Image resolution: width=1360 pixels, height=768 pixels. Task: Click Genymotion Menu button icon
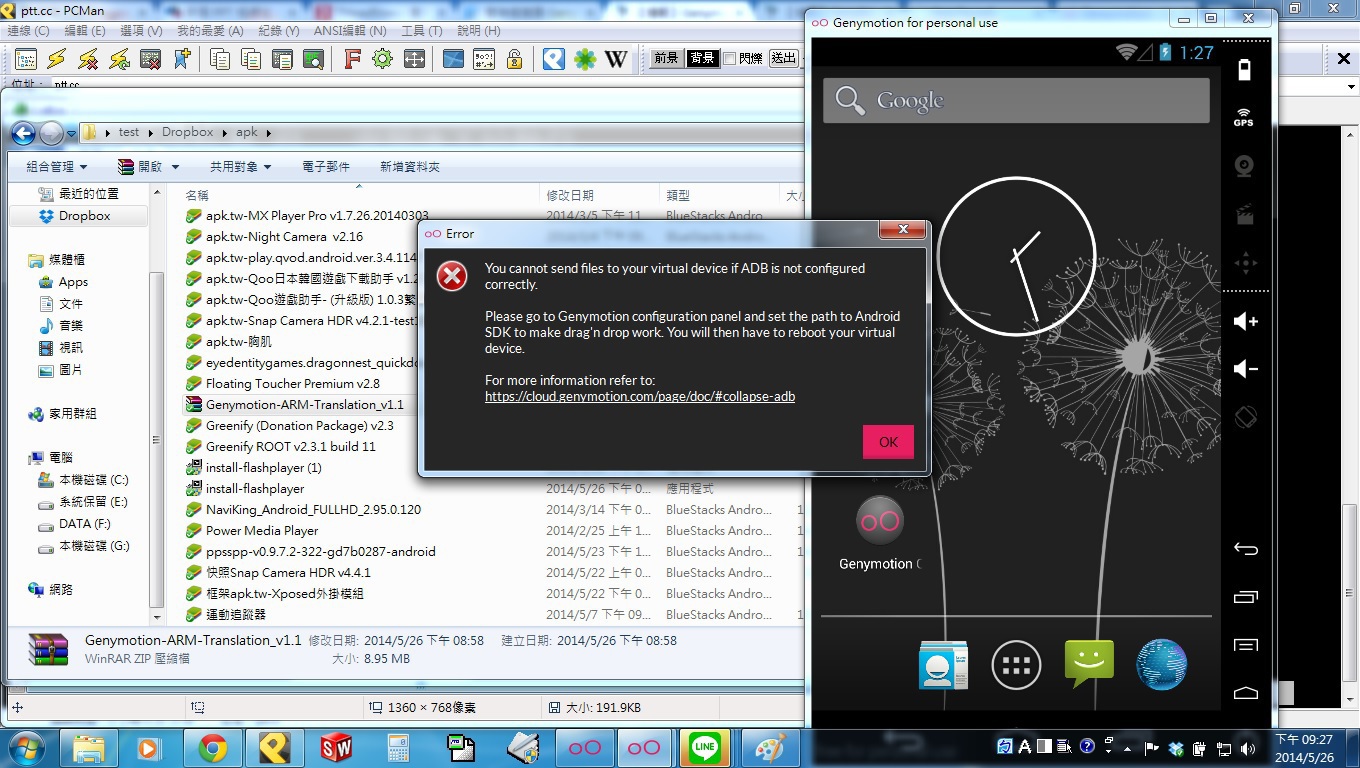[1245, 645]
